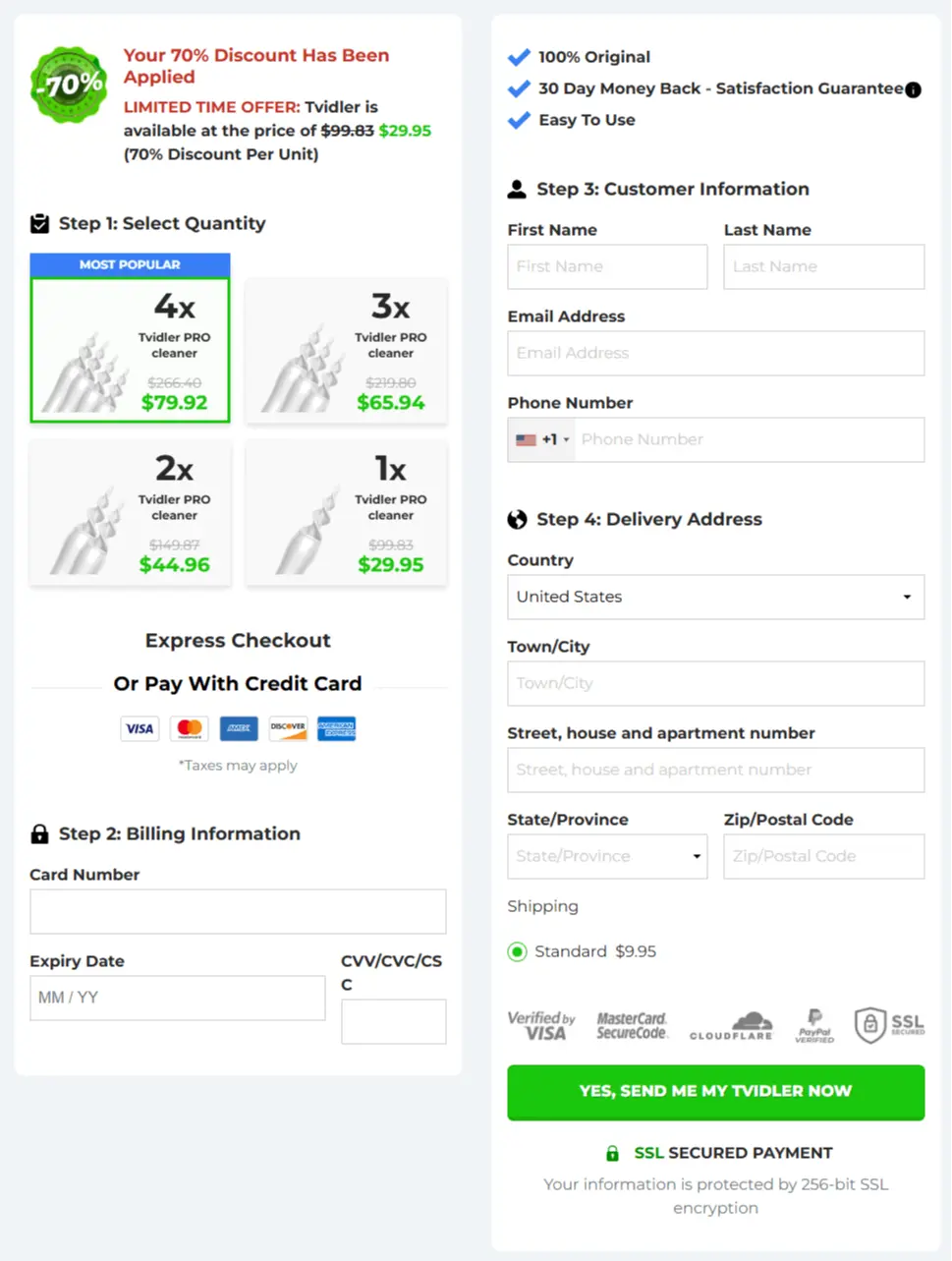
Task: Click the Street, house and apartment number field
Action: tap(715, 770)
